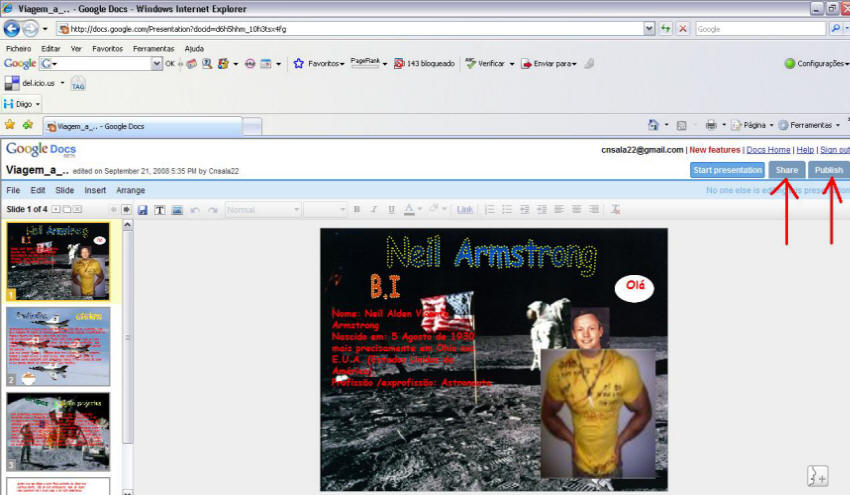Stop loading the page with the red X

tap(683, 29)
